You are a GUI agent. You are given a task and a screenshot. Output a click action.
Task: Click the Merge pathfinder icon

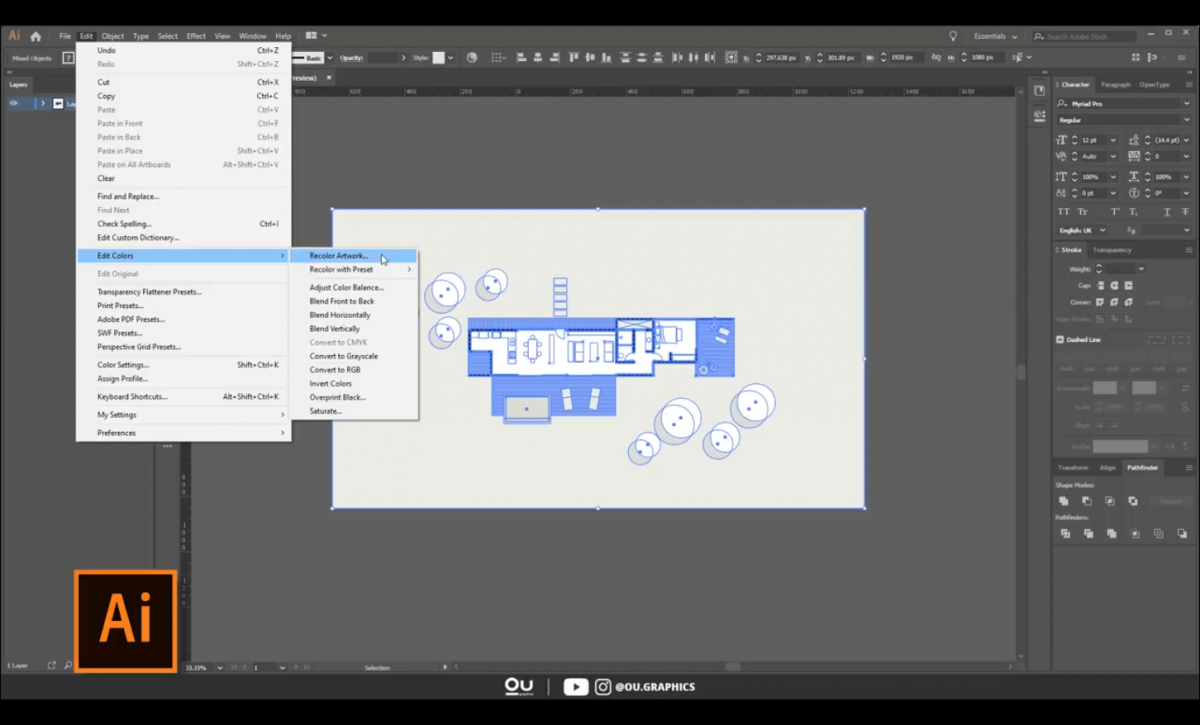[1111, 534]
